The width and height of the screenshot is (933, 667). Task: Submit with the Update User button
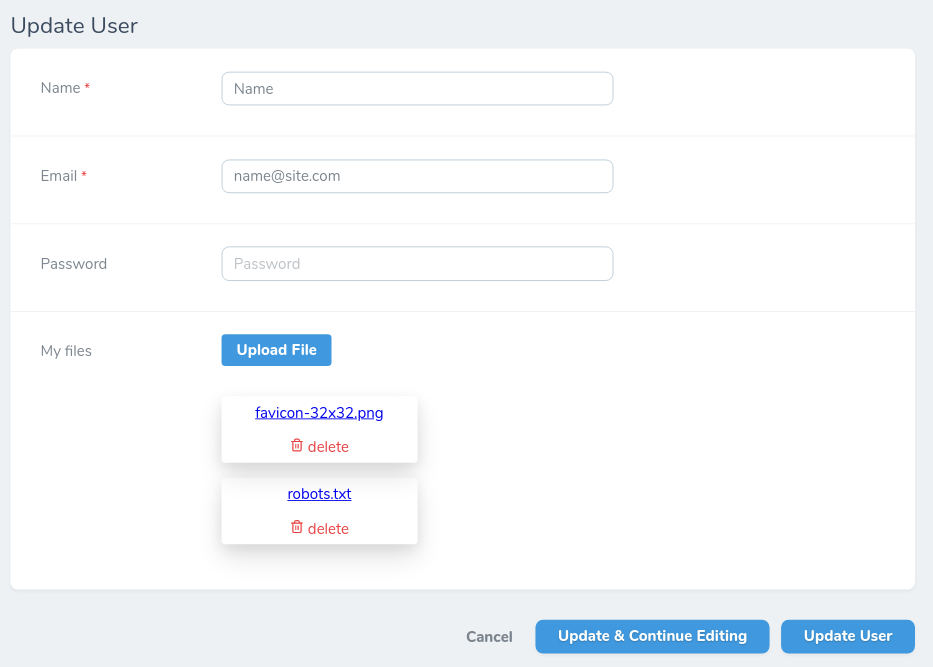coord(847,636)
